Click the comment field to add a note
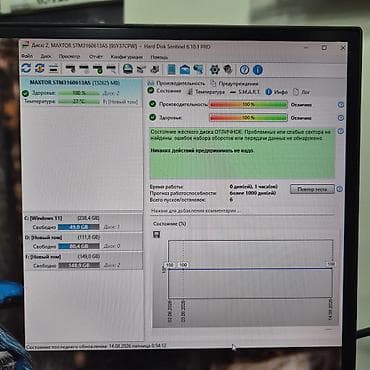Viewport: 370px width, 370px height. tap(243, 211)
